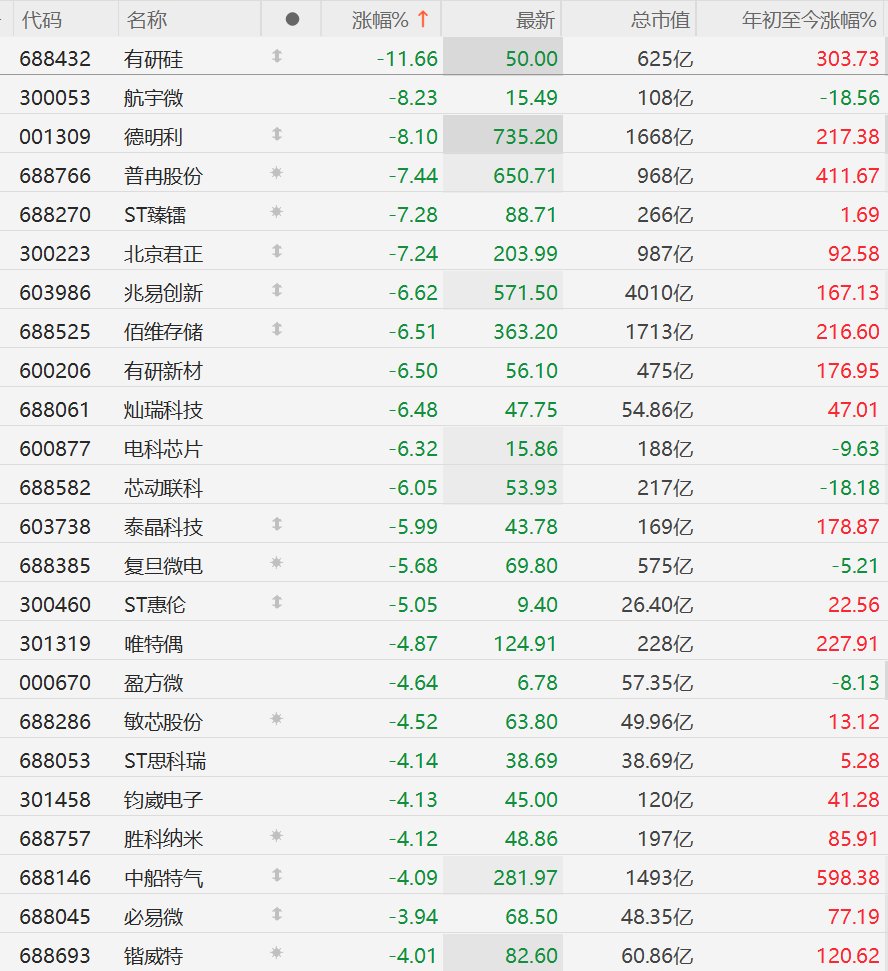888x971 pixels.
Task: Sort by the 总市值 column header
Action: point(660,20)
